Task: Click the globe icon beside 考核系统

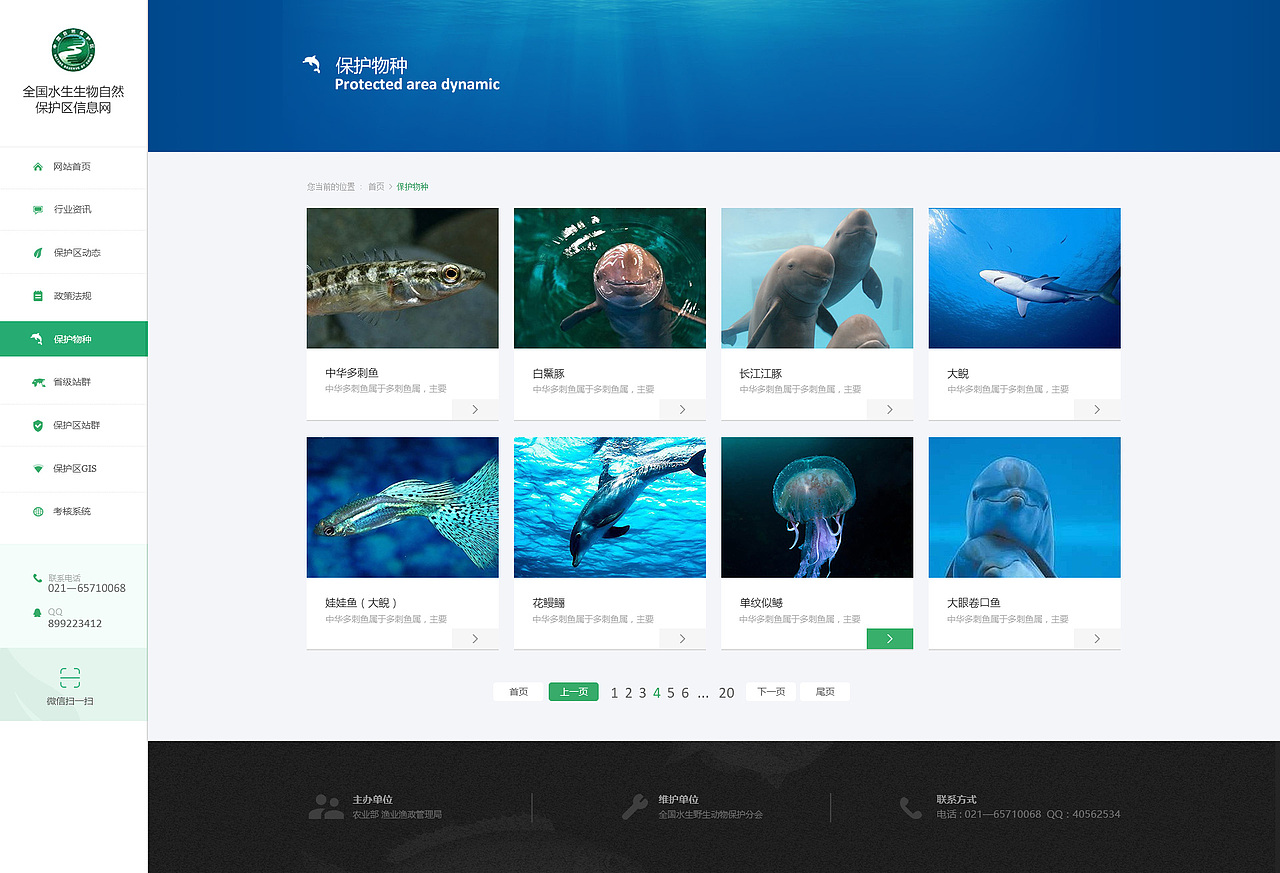Action: click(x=38, y=511)
